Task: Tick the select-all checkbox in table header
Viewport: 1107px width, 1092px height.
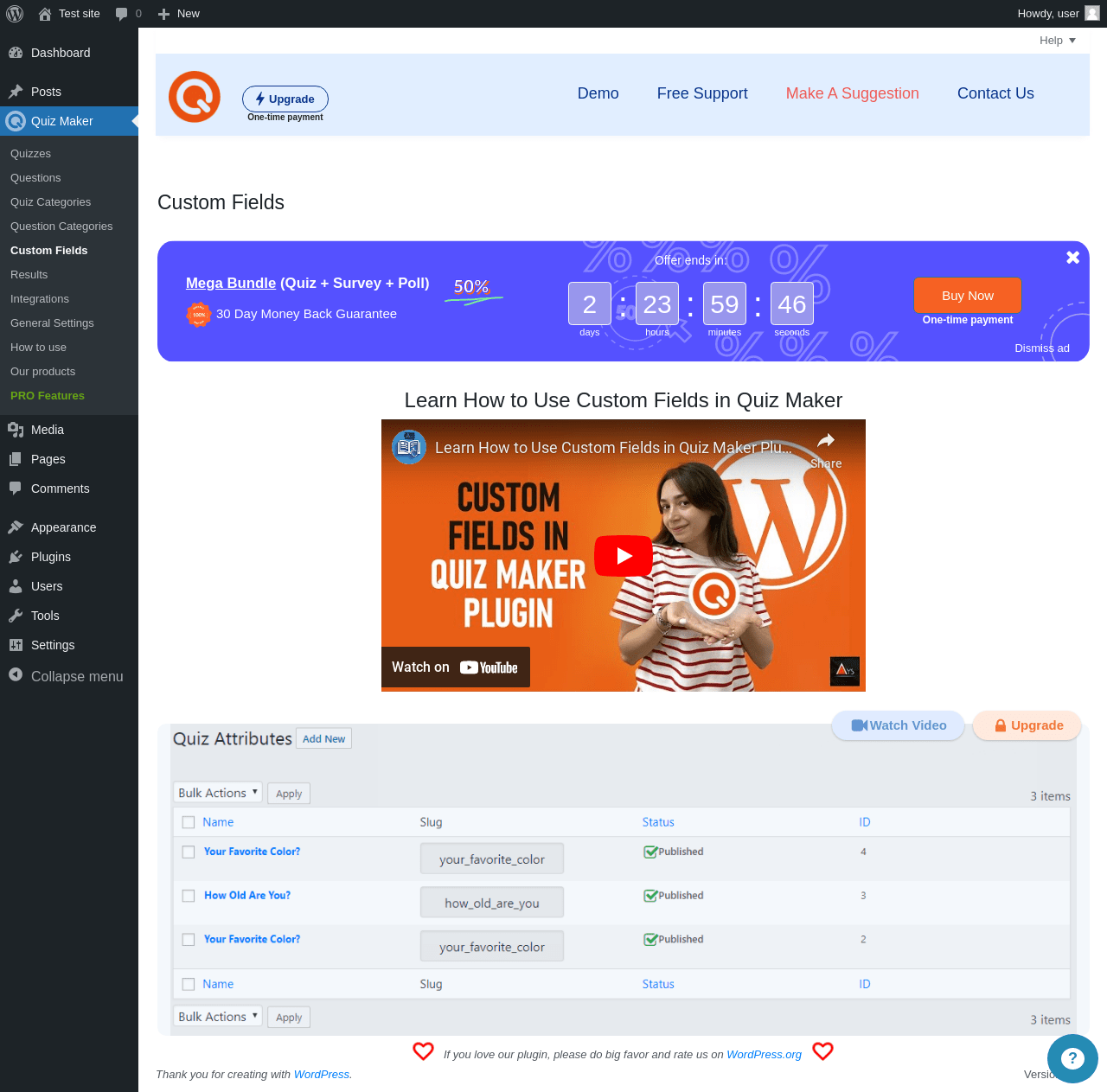Action: (x=189, y=822)
